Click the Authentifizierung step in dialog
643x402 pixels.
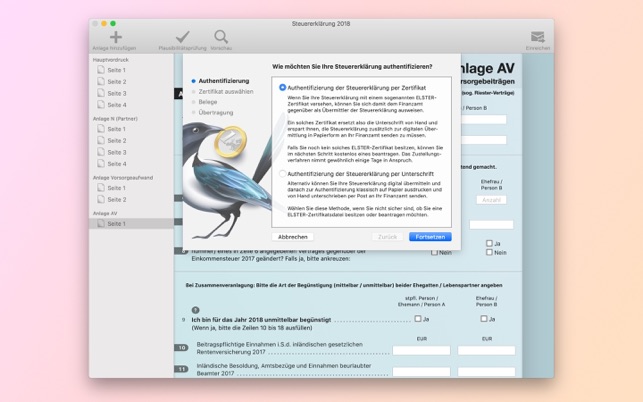pyautogui.click(x=224, y=81)
